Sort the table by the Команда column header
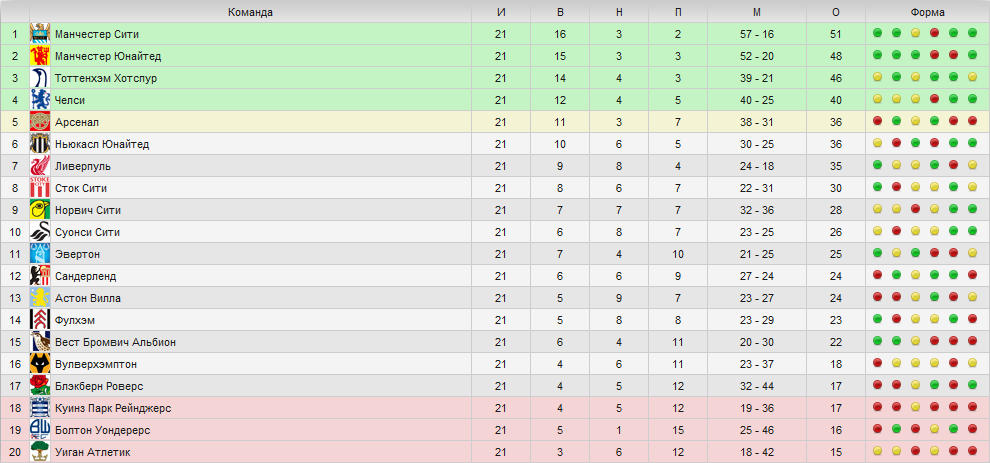Image resolution: width=990 pixels, height=463 pixels. pyautogui.click(x=251, y=12)
